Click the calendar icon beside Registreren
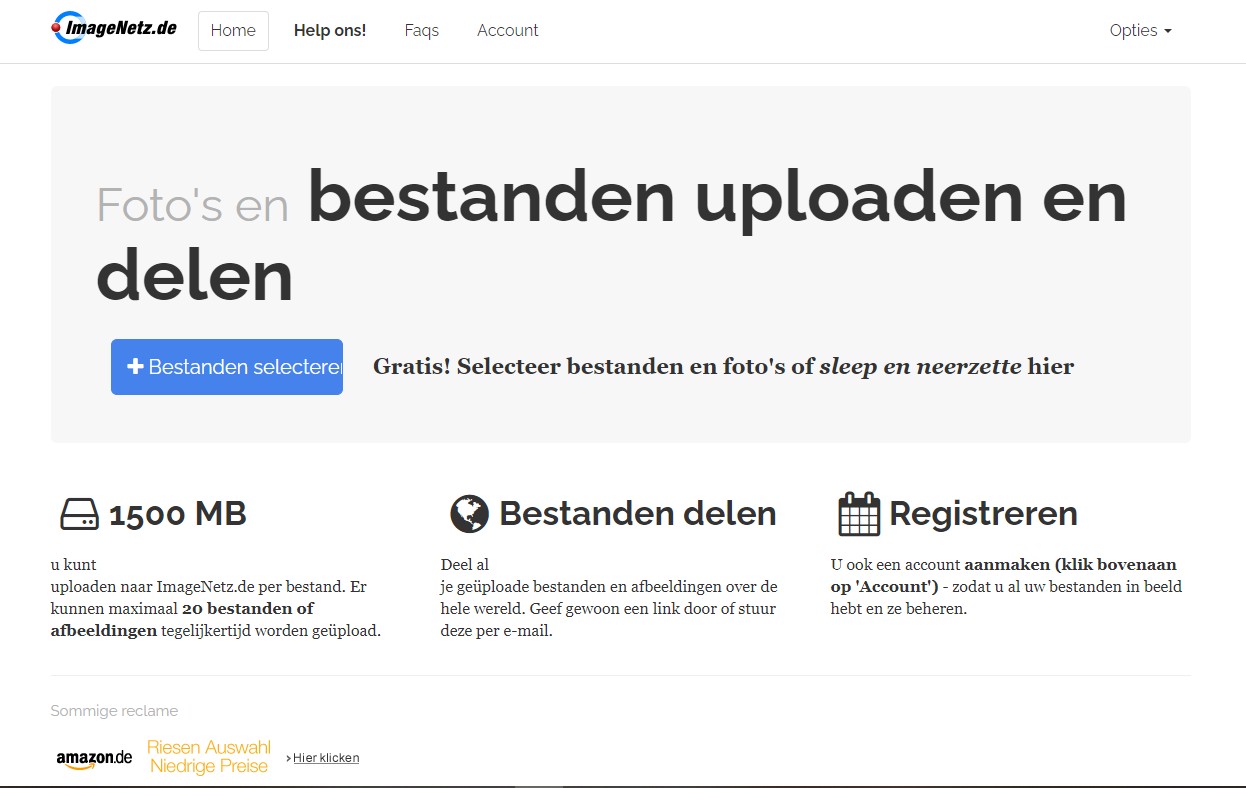The width and height of the screenshot is (1246, 788). point(858,513)
